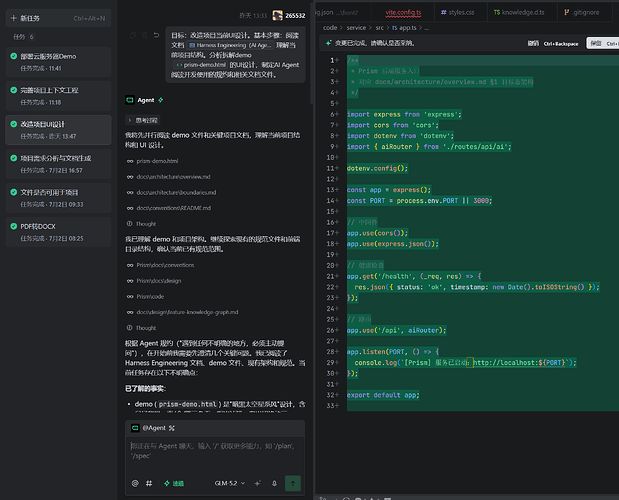Click the tools icon next to @Agent
619x500 pixels.
click(x=172, y=428)
